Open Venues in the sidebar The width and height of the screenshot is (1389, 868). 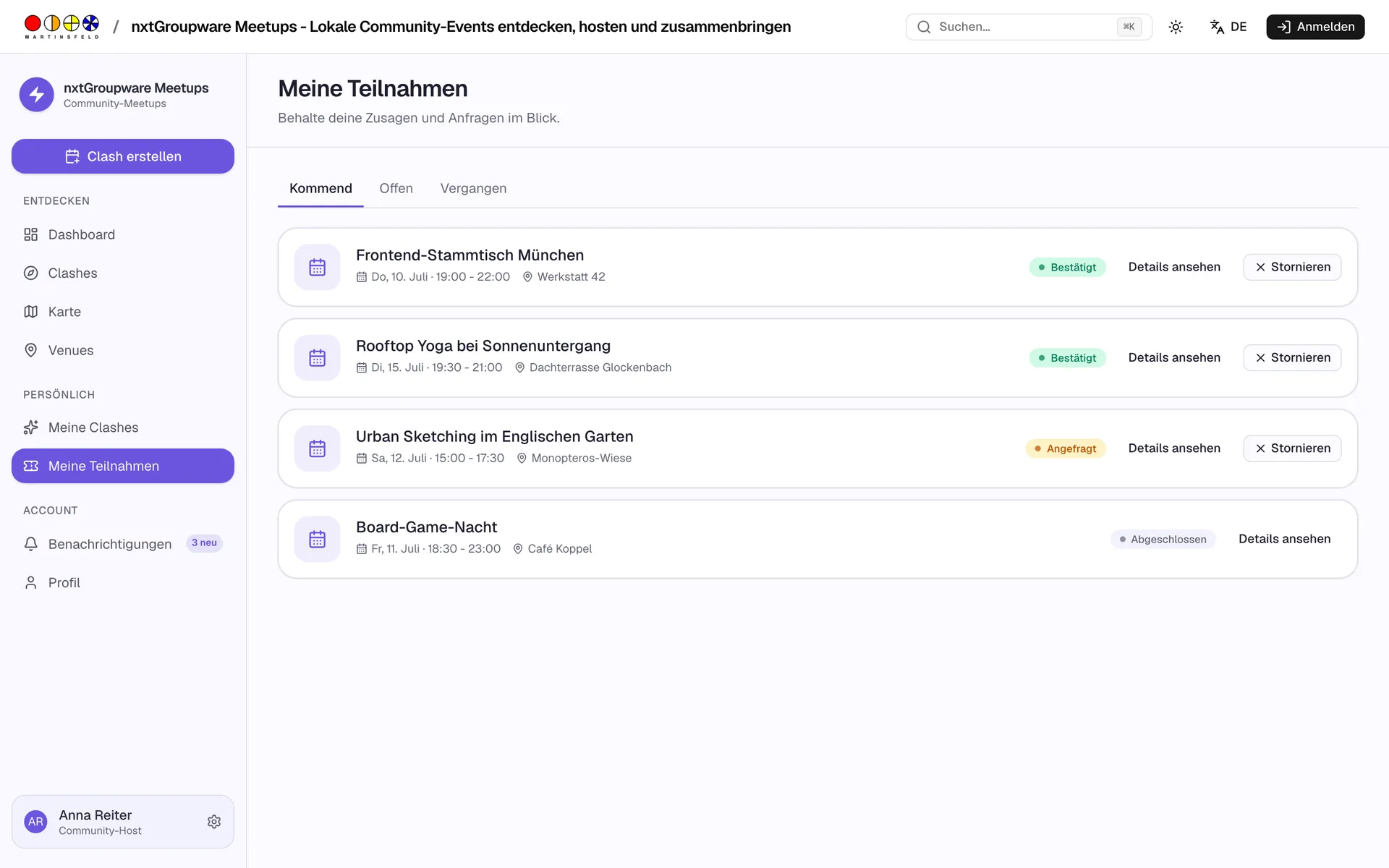click(123, 350)
